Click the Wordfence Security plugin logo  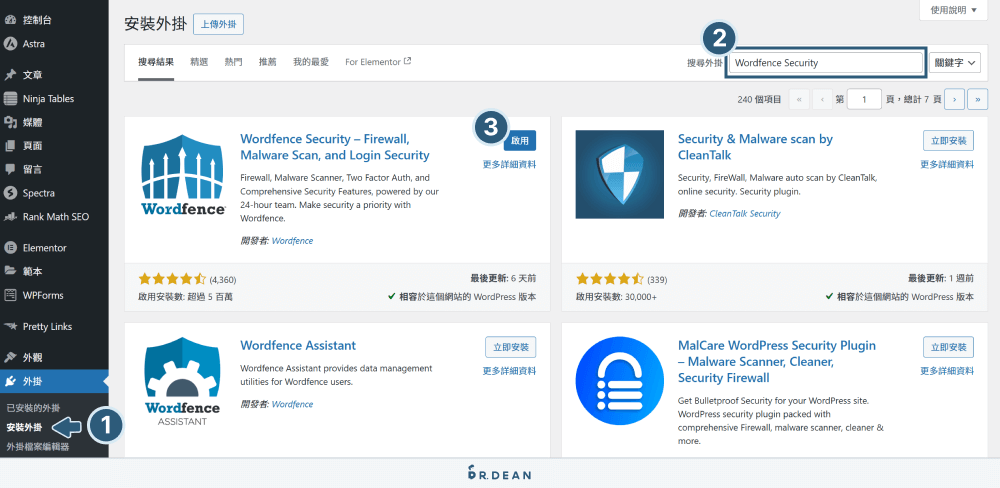coord(182,177)
